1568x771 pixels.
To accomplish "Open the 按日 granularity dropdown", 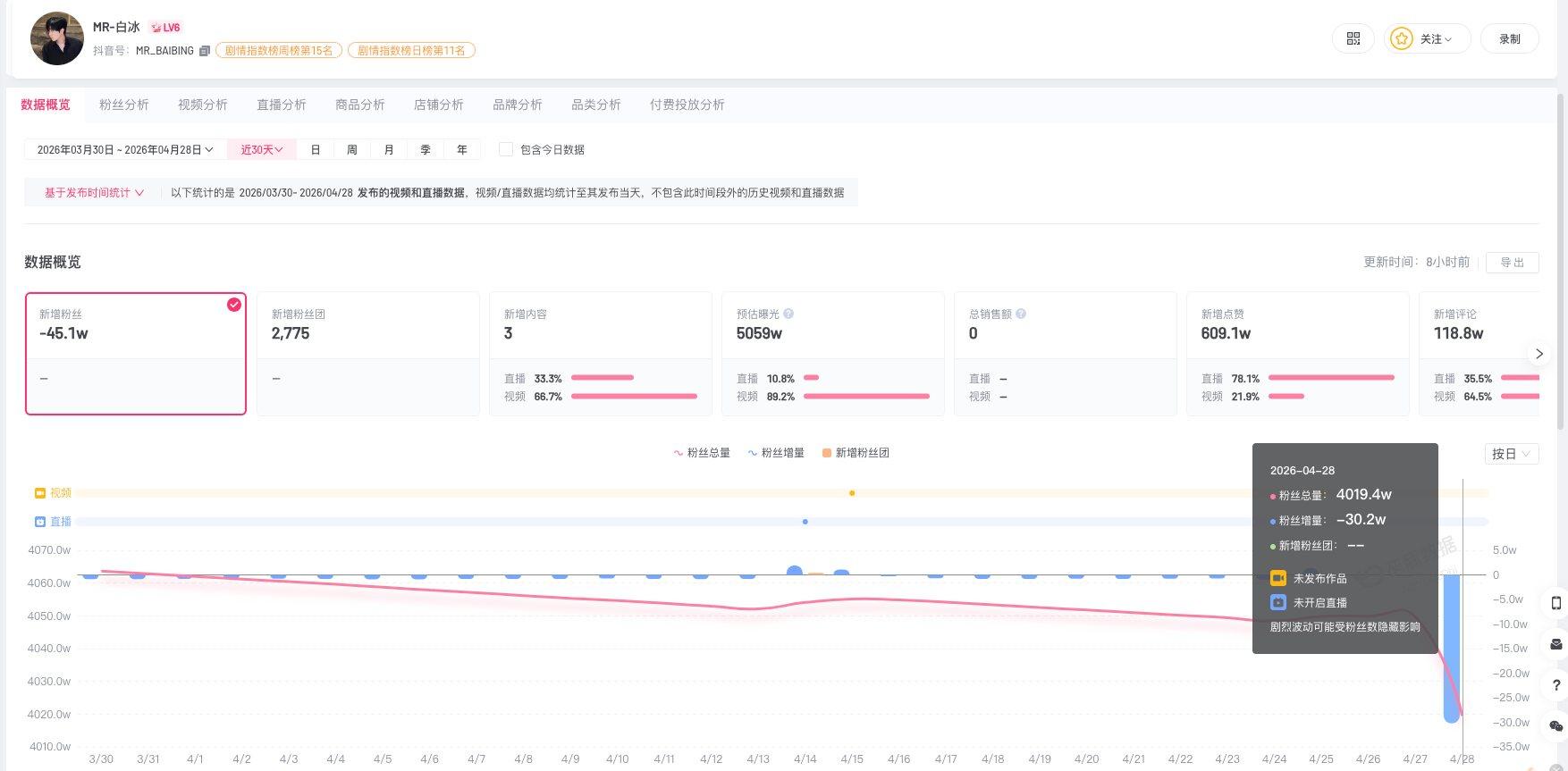I will pos(1511,454).
